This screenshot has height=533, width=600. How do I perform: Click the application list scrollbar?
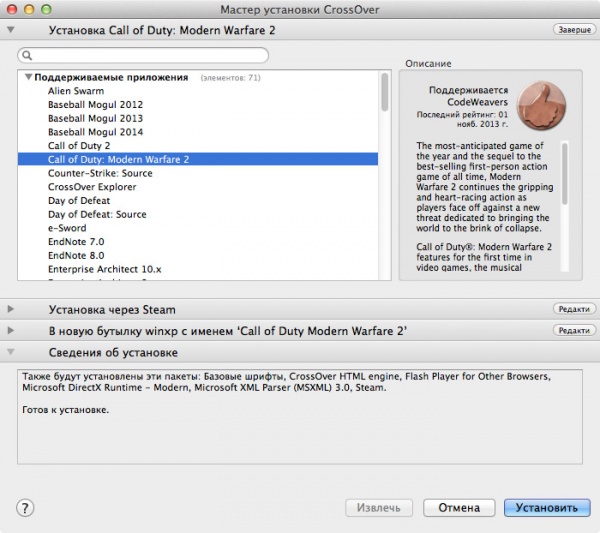[x=385, y=92]
